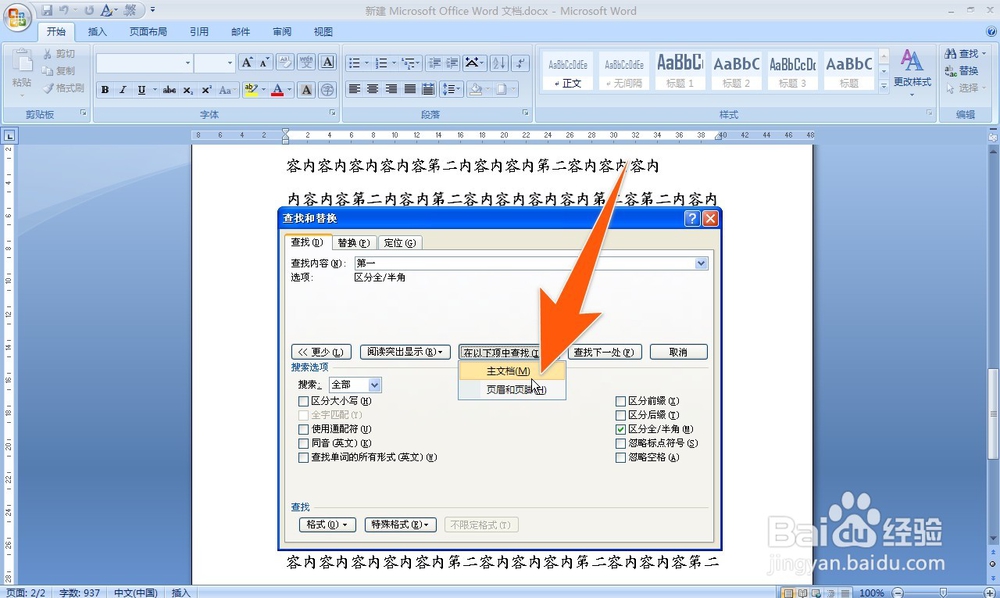Click the Sort icon
This screenshot has width=1000, height=598.
499,62
